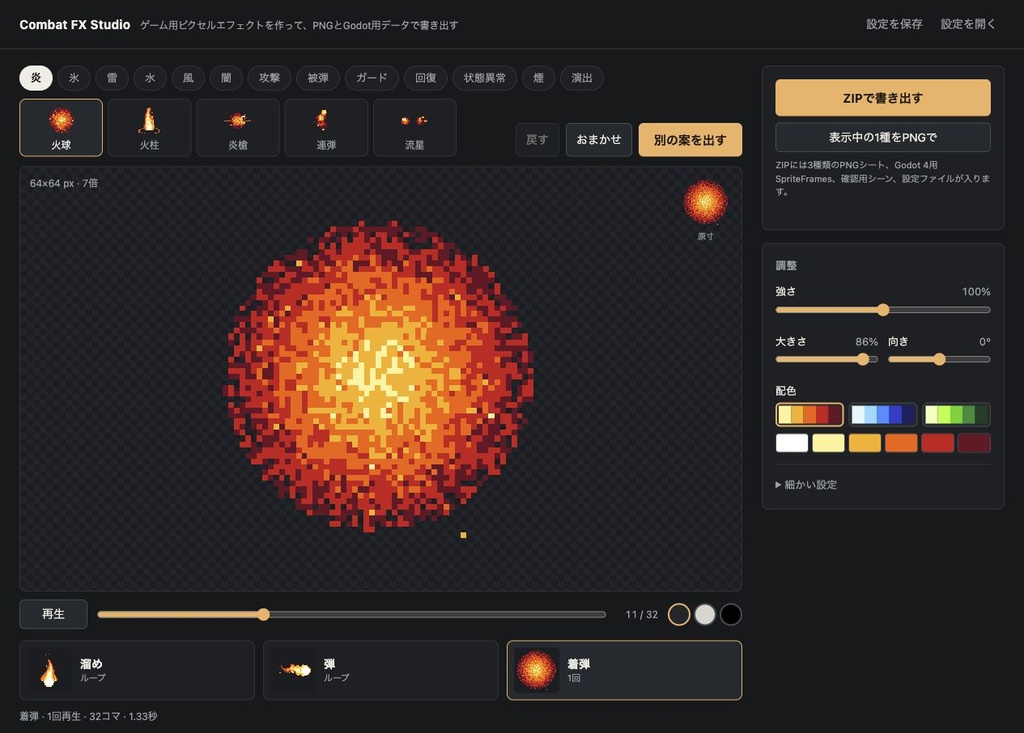Switch to the 煙 smoke category tab
1024x733 pixels.
point(539,78)
